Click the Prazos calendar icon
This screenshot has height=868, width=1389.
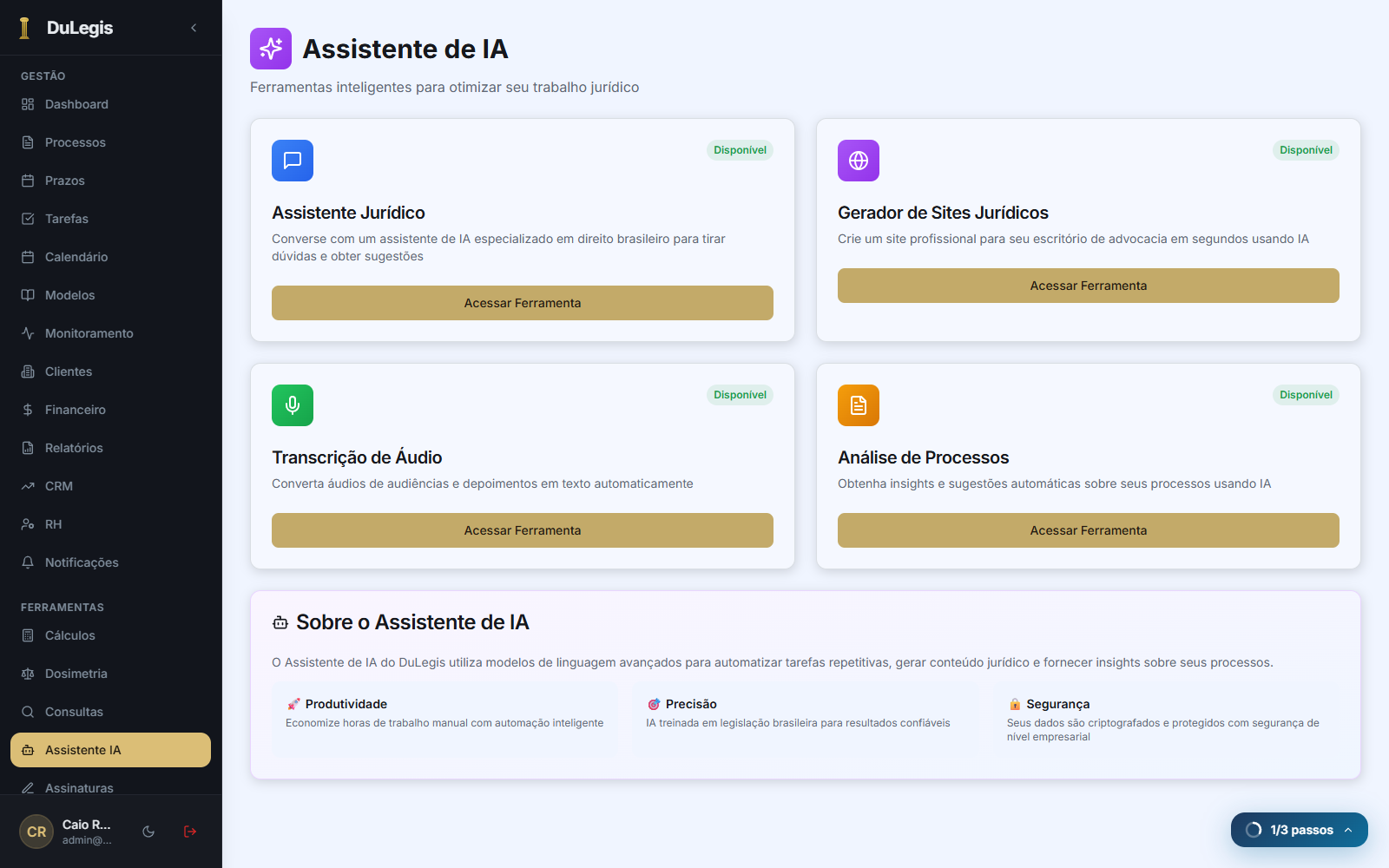[28, 181]
